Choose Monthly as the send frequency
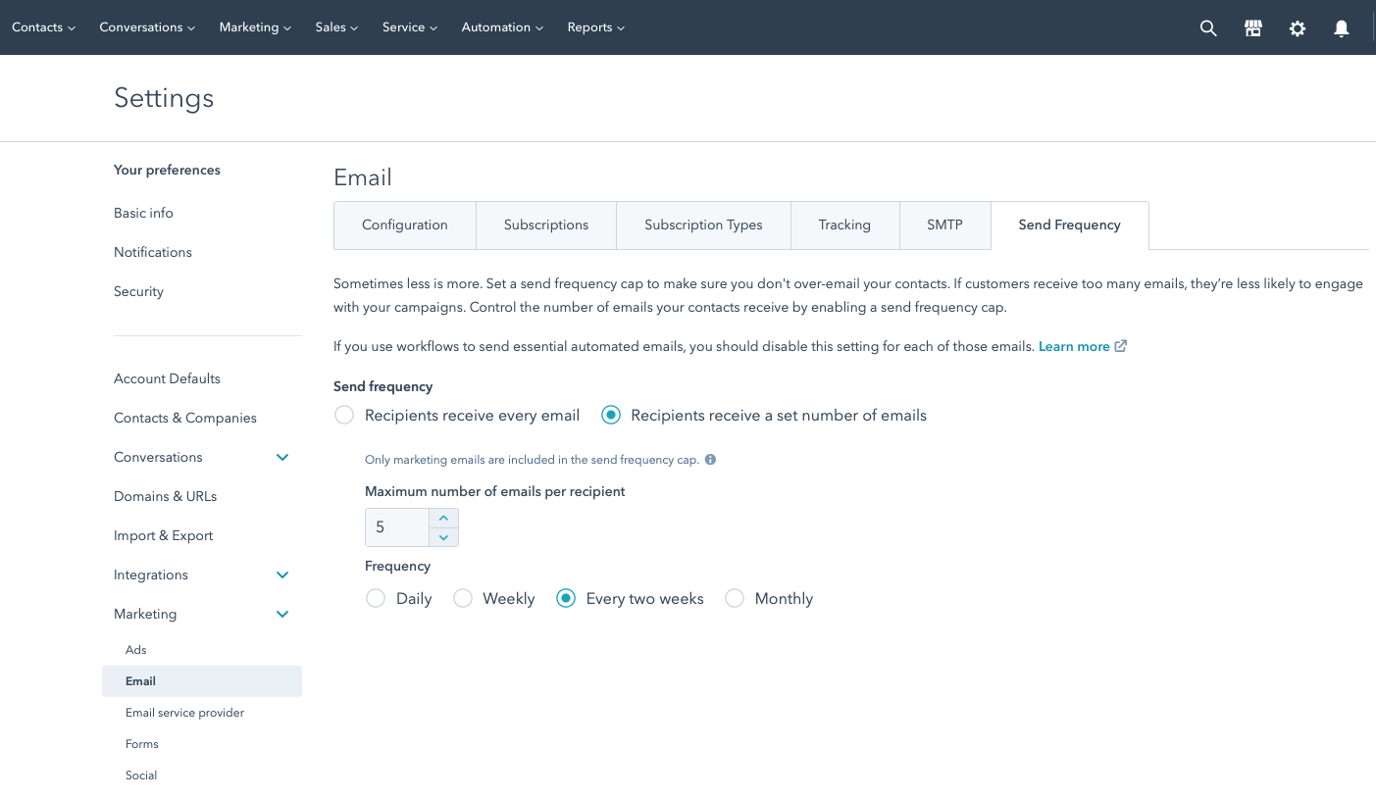The height and width of the screenshot is (798, 1376). pos(735,597)
